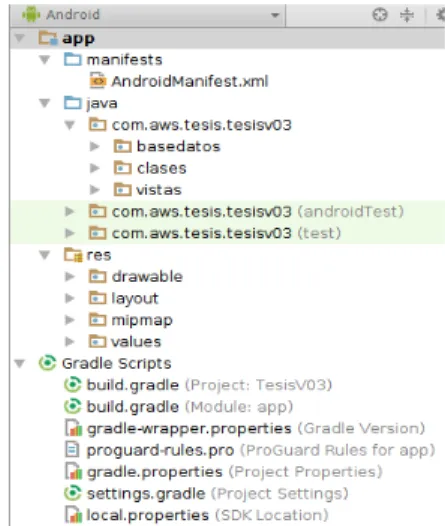Select the values folder label
Viewport: 445px width, 526px height.
point(136,342)
